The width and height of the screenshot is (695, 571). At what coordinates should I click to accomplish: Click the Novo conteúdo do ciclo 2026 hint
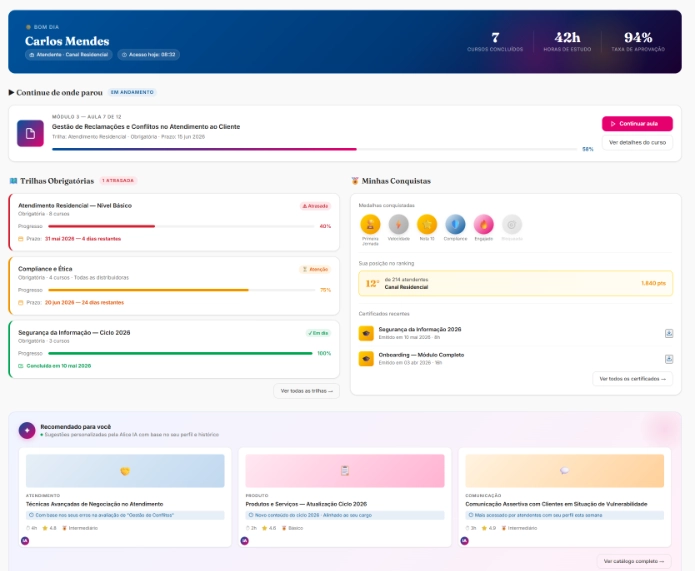[345, 515]
